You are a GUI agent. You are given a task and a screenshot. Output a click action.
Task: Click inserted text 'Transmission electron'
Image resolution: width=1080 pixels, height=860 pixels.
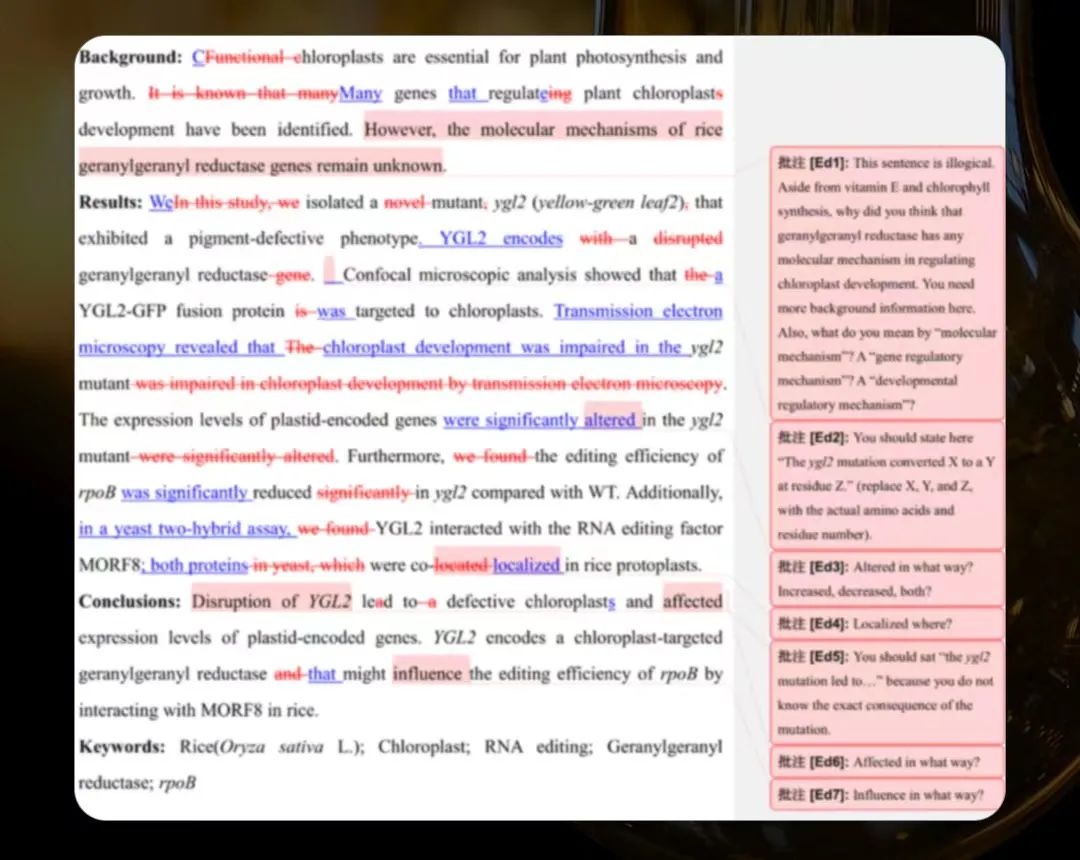tap(638, 311)
